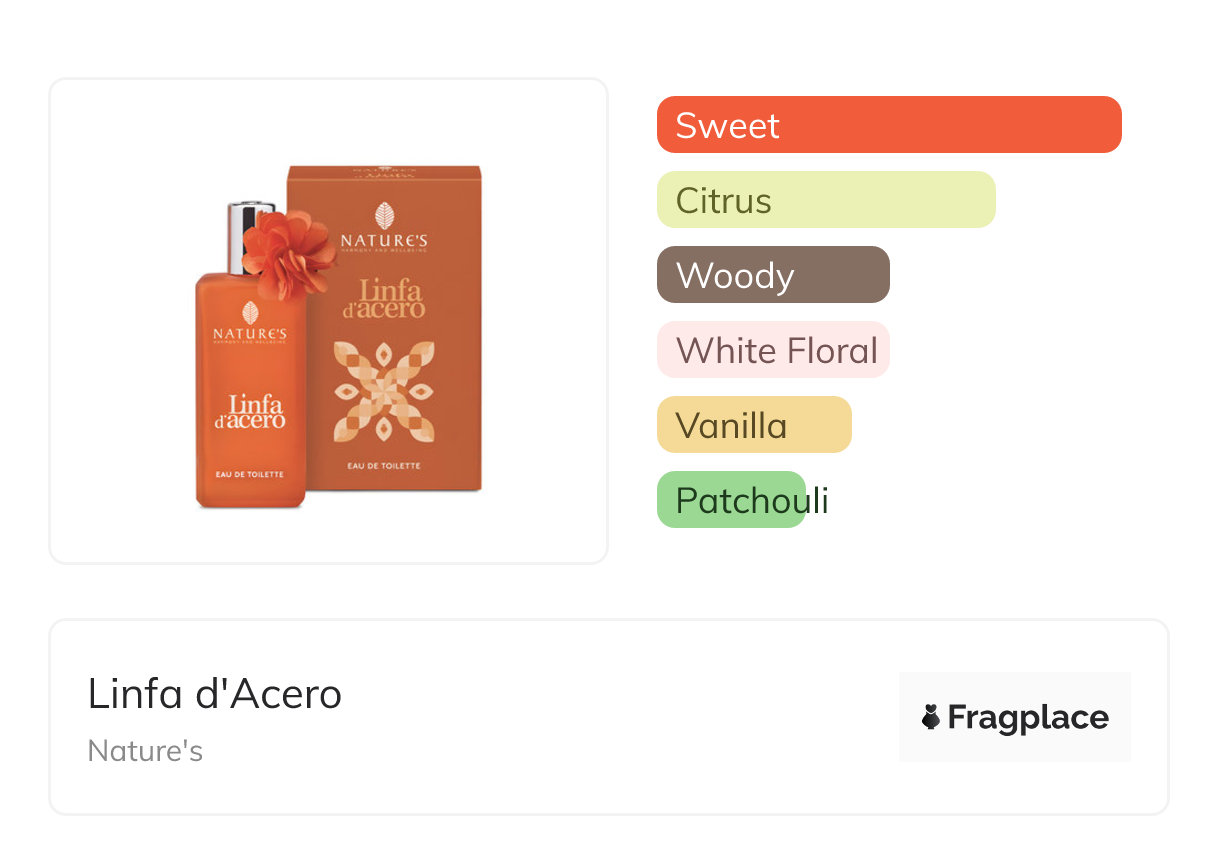Click the Nature's leaf logo on box
Viewport: 1218px width, 864px height.
click(x=384, y=216)
